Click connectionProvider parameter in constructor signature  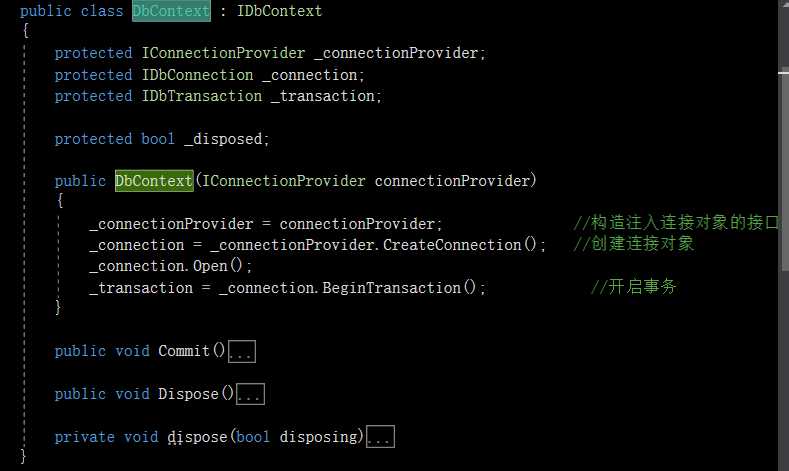pos(455,181)
